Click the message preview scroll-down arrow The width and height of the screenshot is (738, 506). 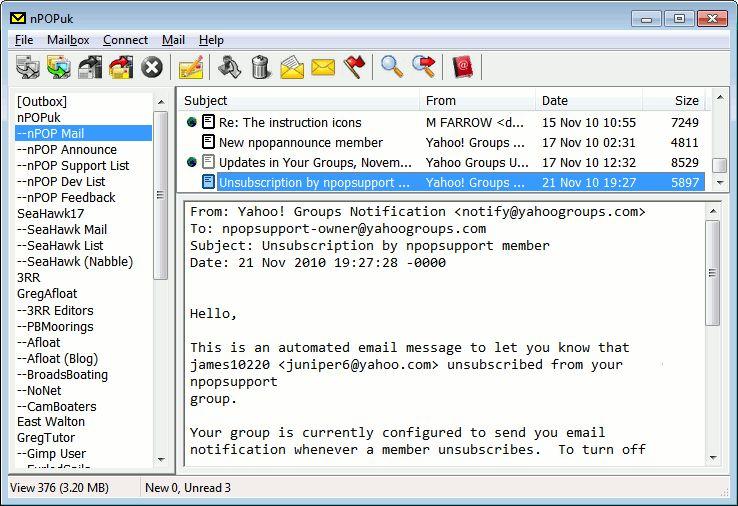coord(713,458)
